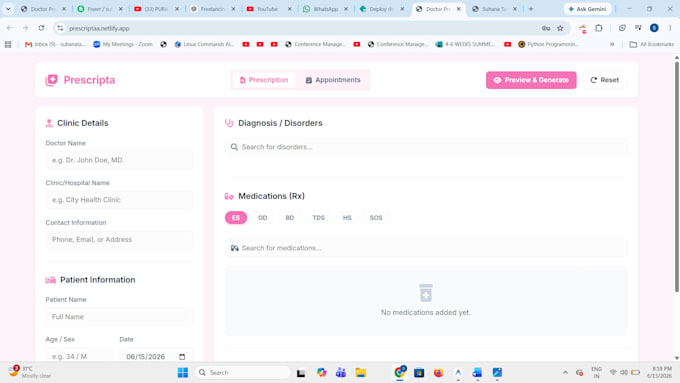Viewport: 680px width, 383px height.
Task: Click the Diagnosis stethoscope icon
Action: 229,123
